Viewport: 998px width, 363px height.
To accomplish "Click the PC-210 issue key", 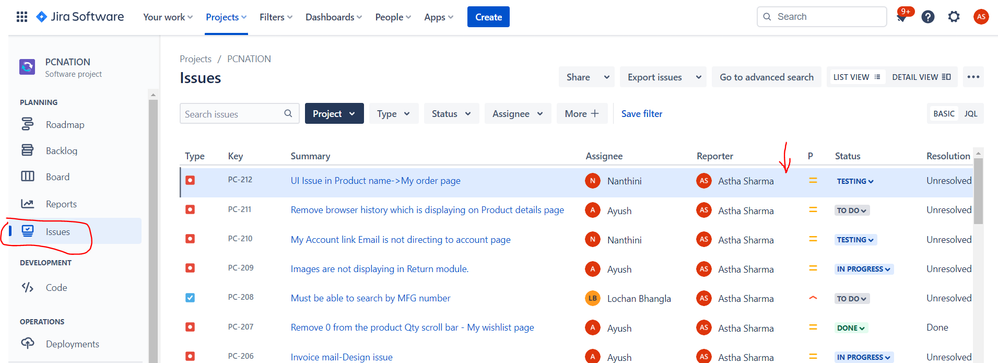I will coord(240,239).
